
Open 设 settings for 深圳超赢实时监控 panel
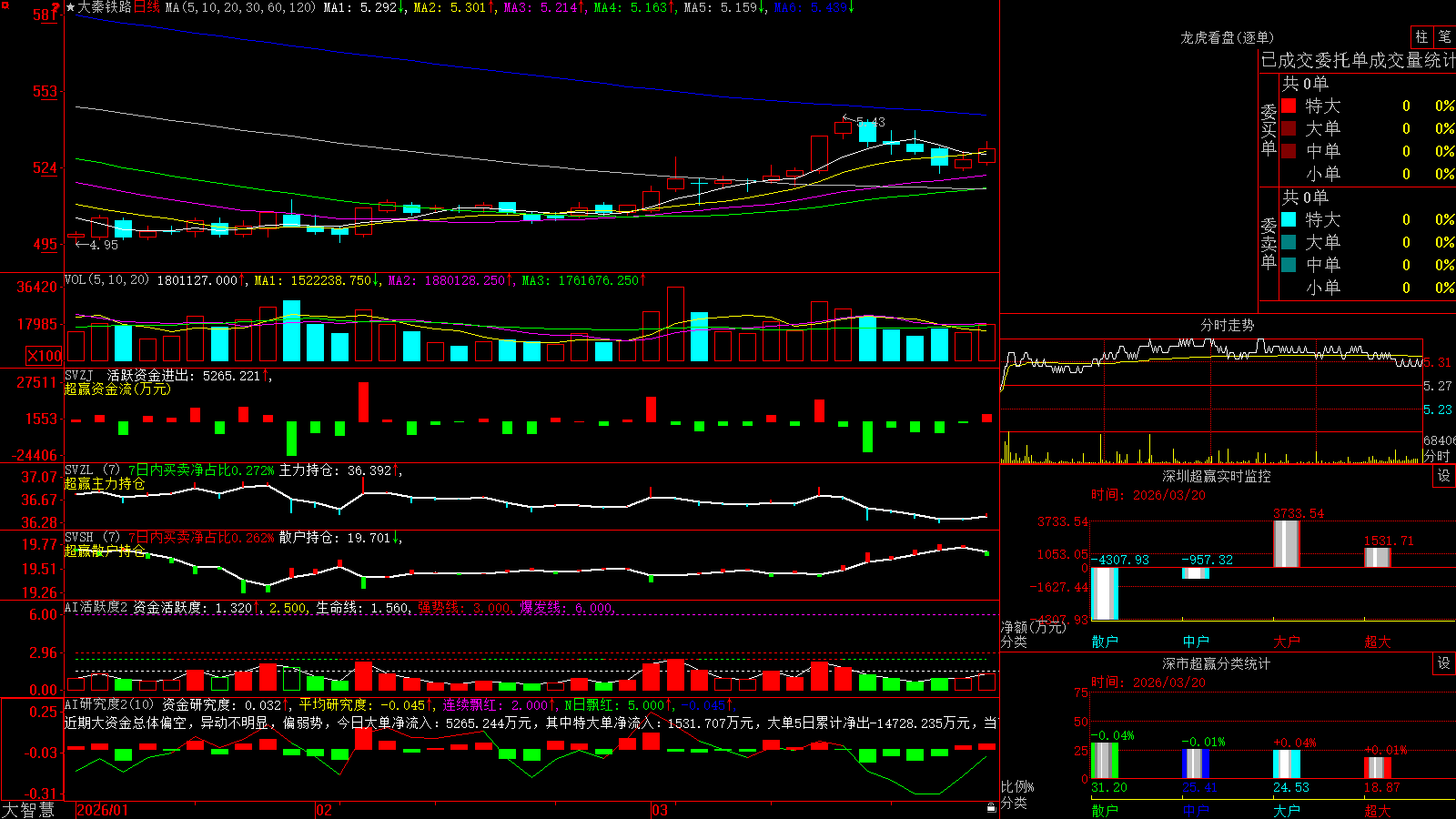point(1444,476)
